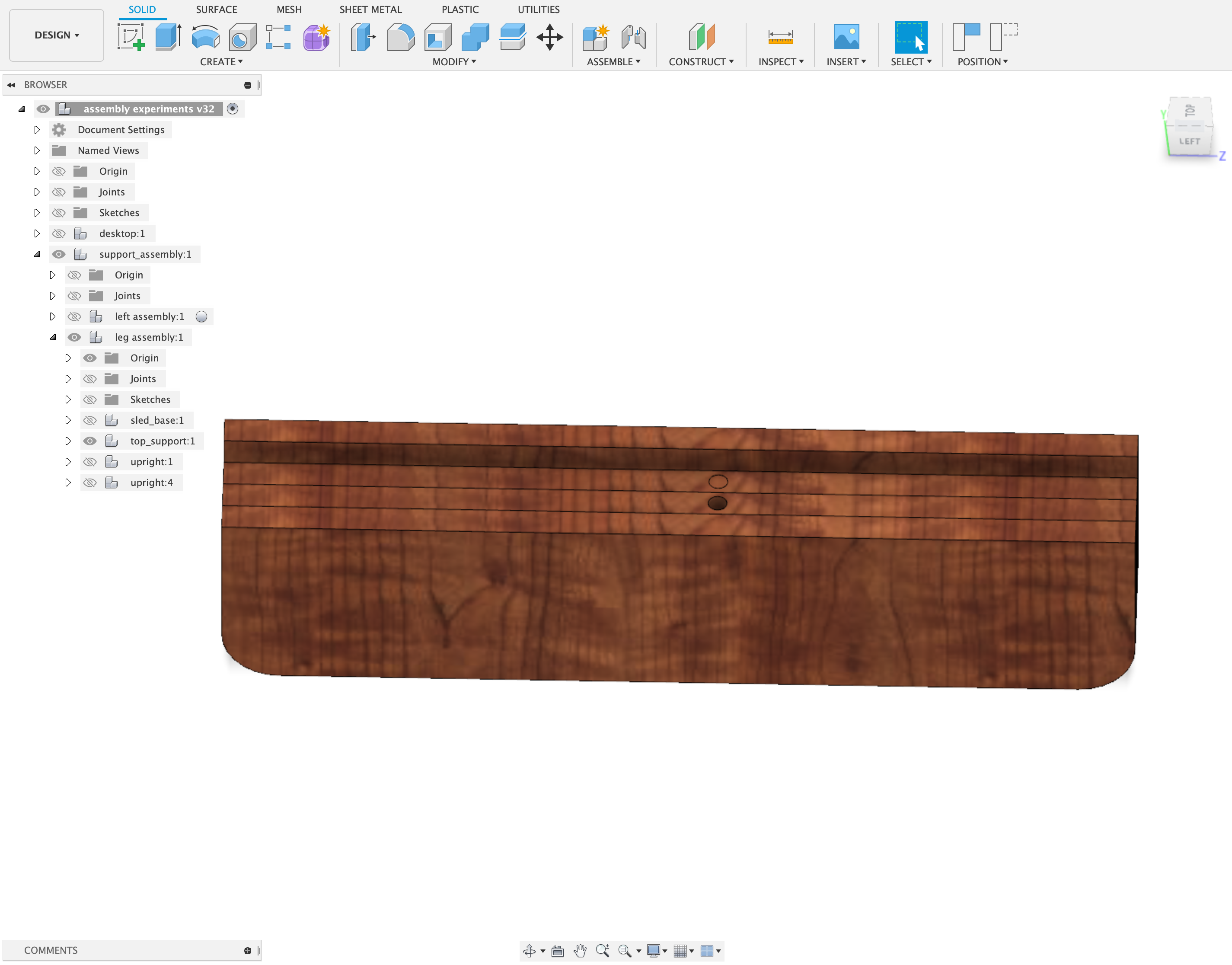The width and height of the screenshot is (1232, 965).
Task: Toggle visibility of left assembly:1
Action: coord(75,316)
